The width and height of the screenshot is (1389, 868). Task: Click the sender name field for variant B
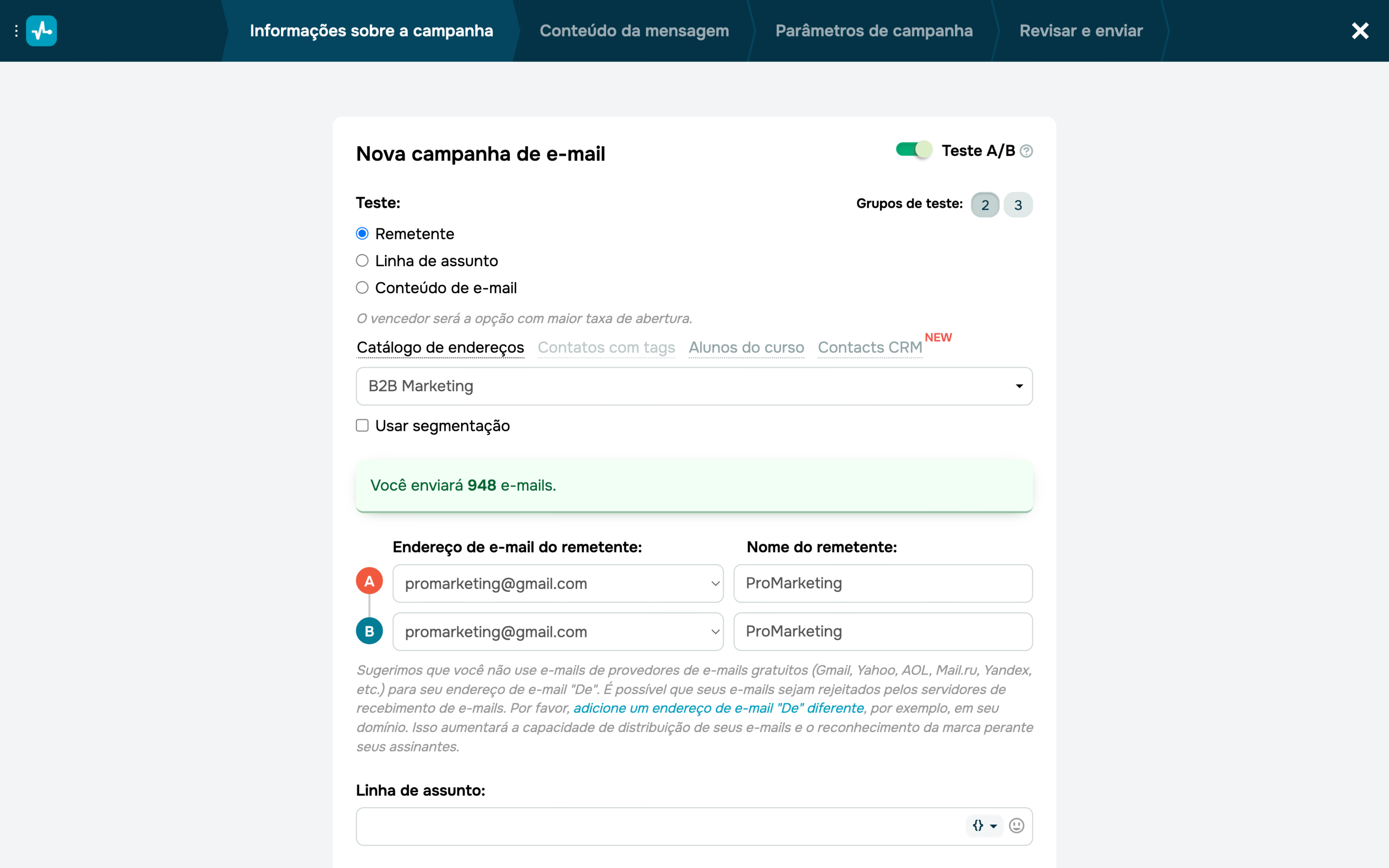[883, 631]
